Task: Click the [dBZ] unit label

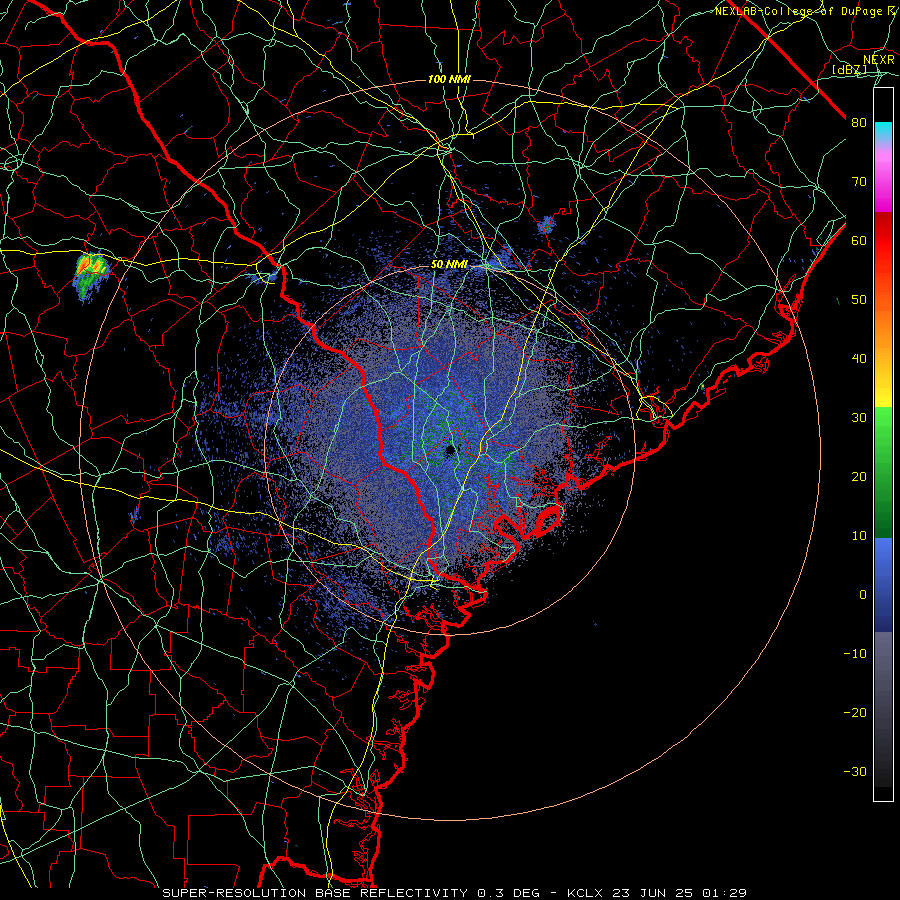Action: [849, 69]
